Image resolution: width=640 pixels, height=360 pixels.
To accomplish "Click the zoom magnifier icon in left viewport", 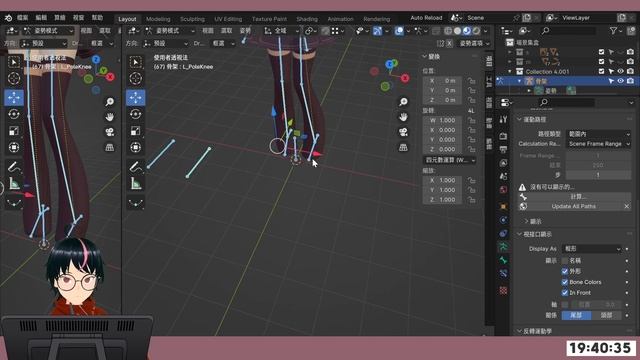I will pyautogui.click(x=110, y=102).
